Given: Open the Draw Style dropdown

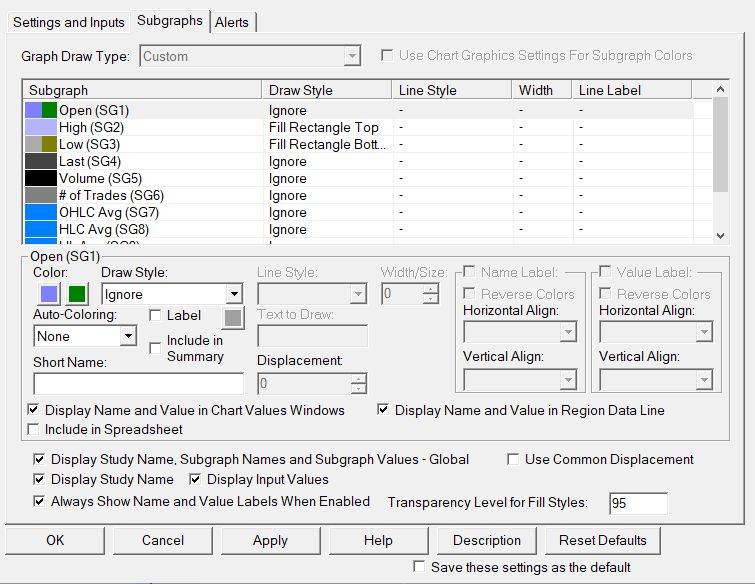Looking at the screenshot, I should tap(233, 295).
